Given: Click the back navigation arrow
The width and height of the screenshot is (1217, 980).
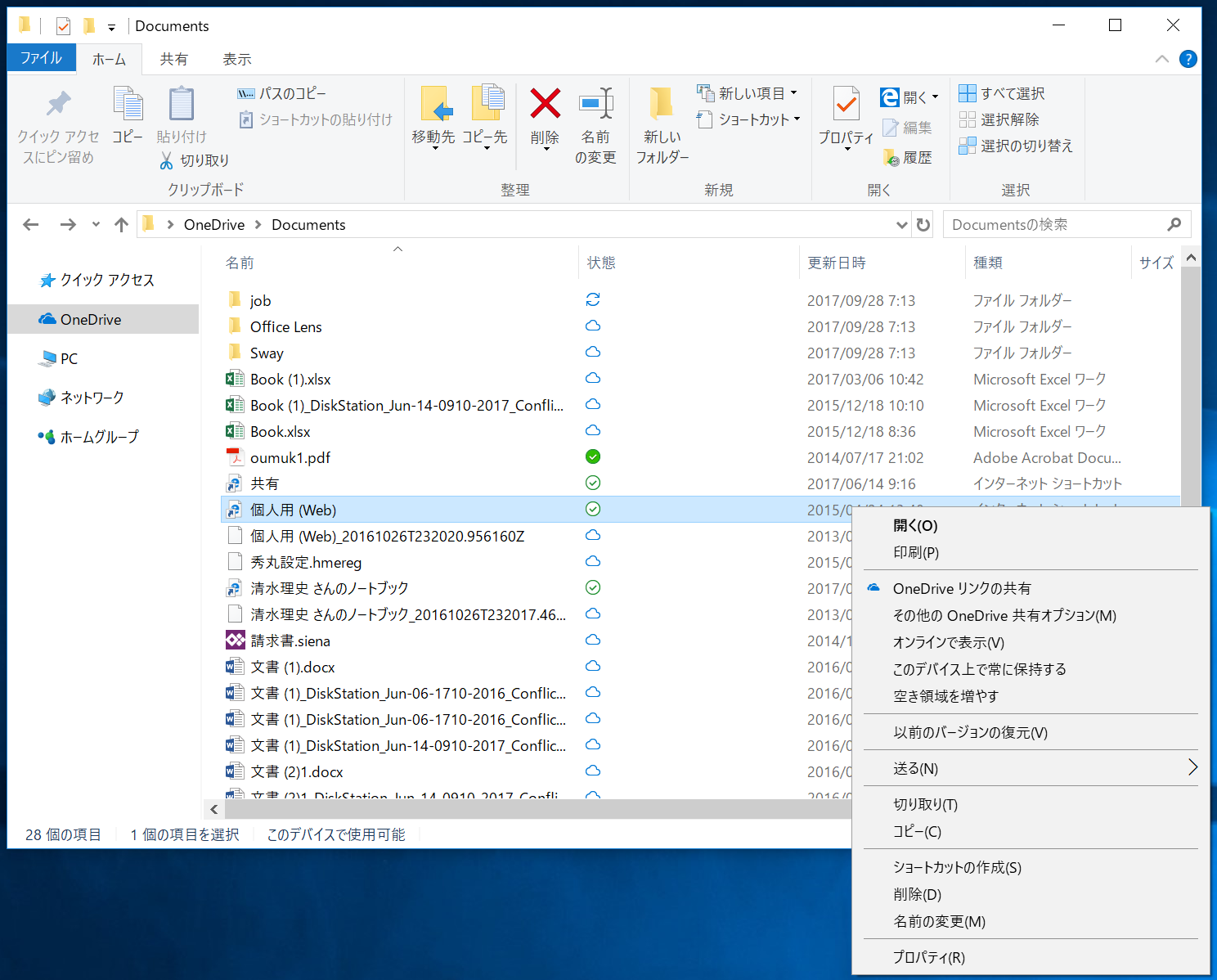Looking at the screenshot, I should 30,224.
